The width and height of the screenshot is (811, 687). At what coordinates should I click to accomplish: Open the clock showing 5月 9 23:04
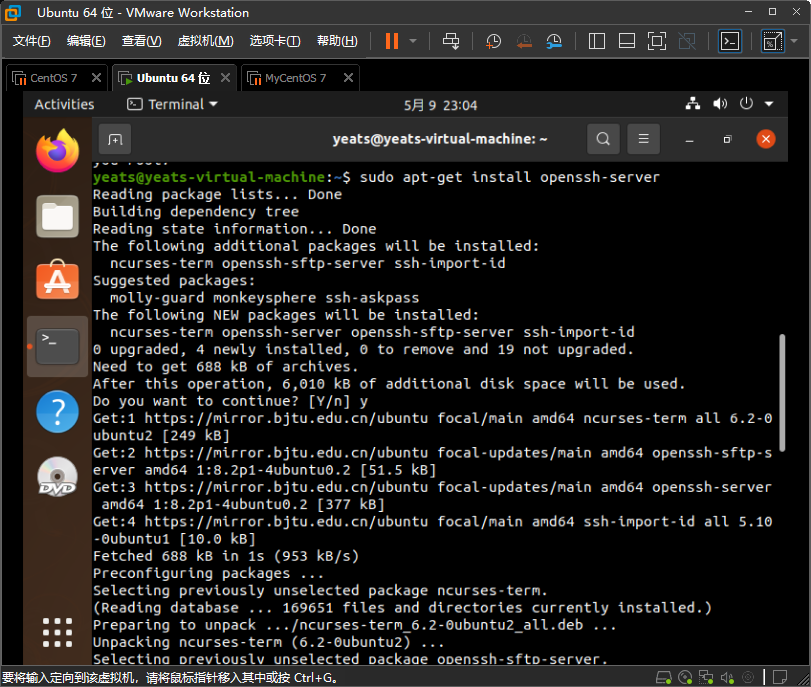[440, 105]
